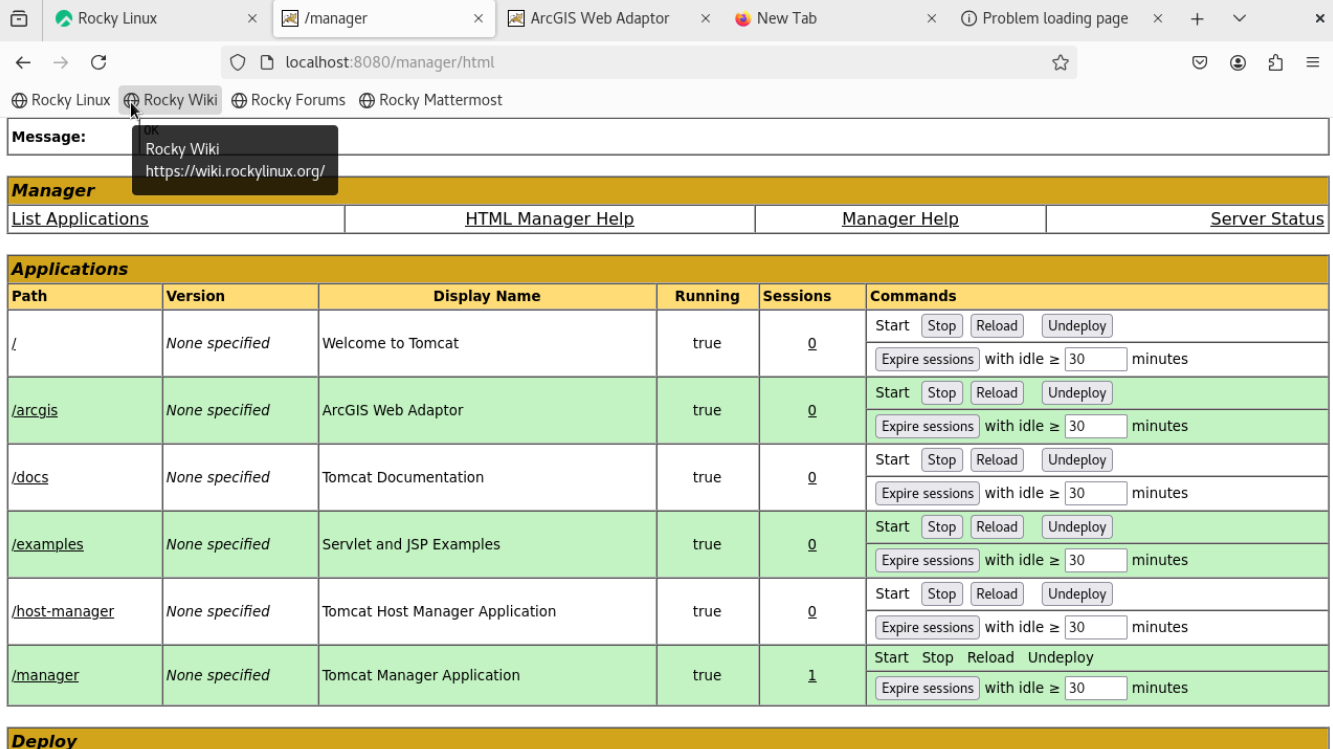The height and width of the screenshot is (749, 1333).
Task: Open the /arcgis path link
Action: (x=35, y=410)
